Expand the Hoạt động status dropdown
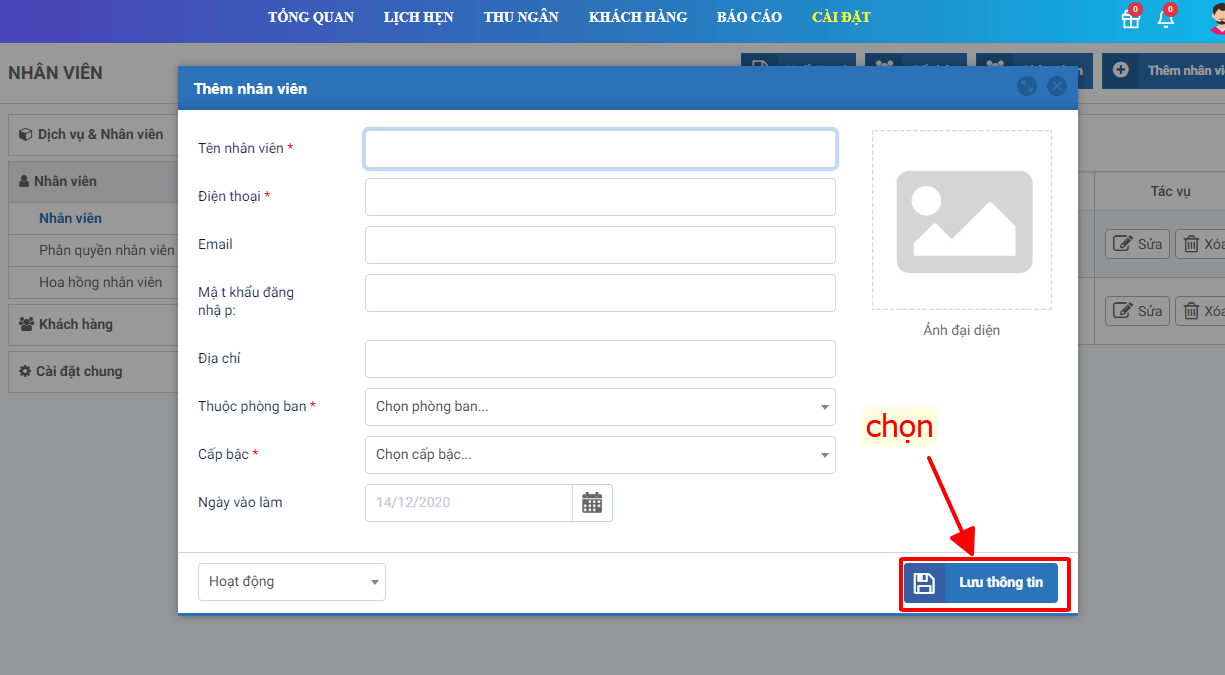The image size is (1225, 675). pyautogui.click(x=292, y=582)
